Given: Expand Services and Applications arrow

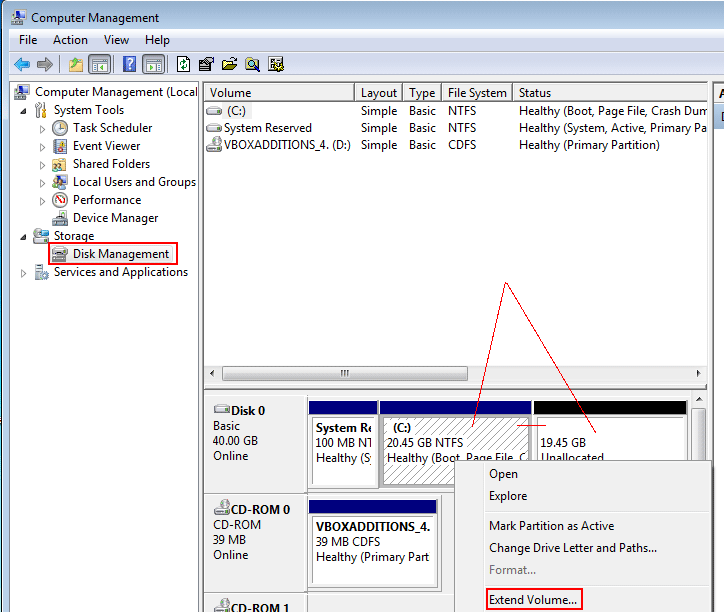Looking at the screenshot, I should click(23, 273).
